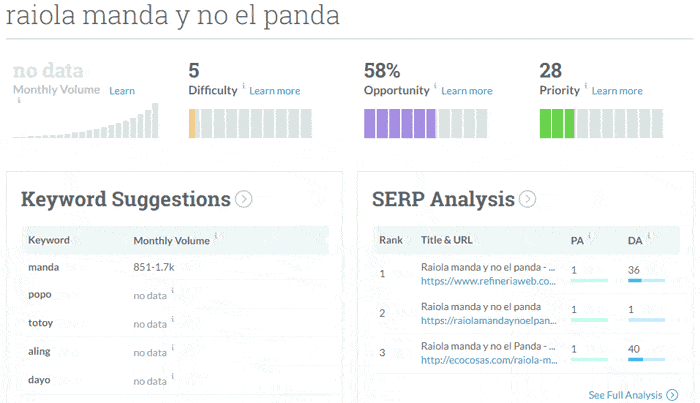Click info icon next to Opportunity
Viewport: 700px width, 403px height.
click(x=435, y=85)
